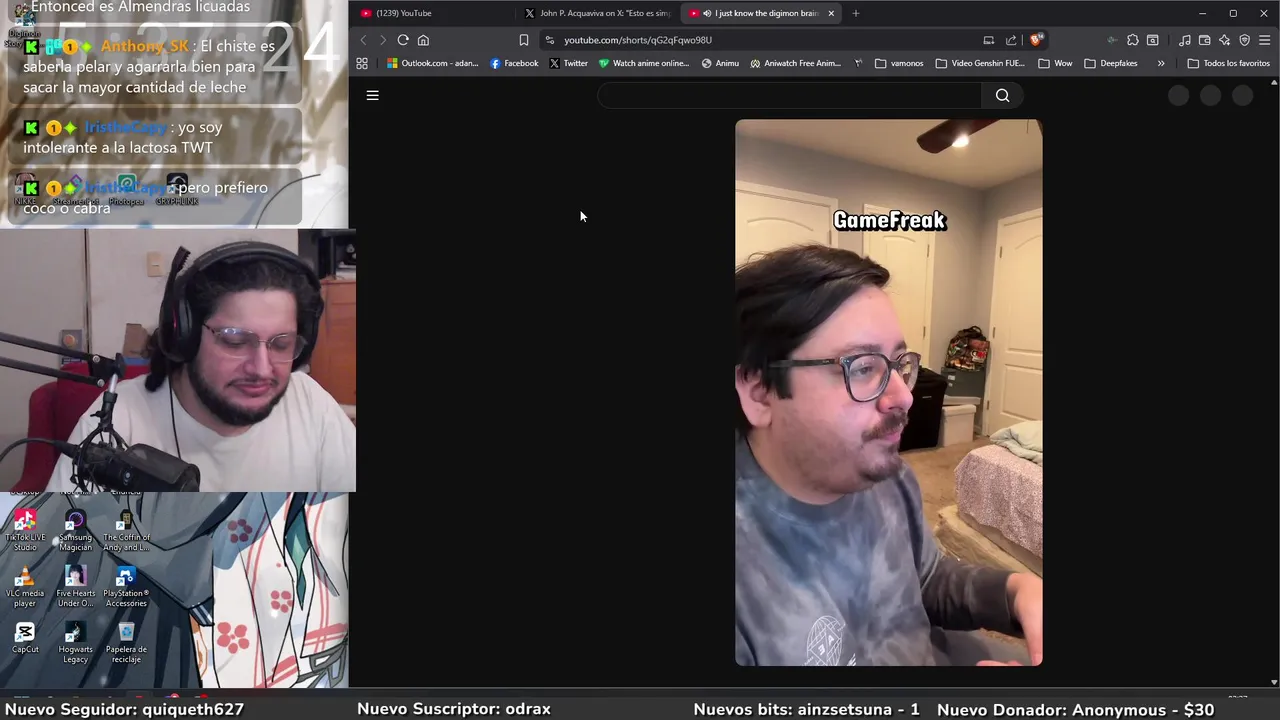Click page scrollbar down arrow

point(1274,682)
